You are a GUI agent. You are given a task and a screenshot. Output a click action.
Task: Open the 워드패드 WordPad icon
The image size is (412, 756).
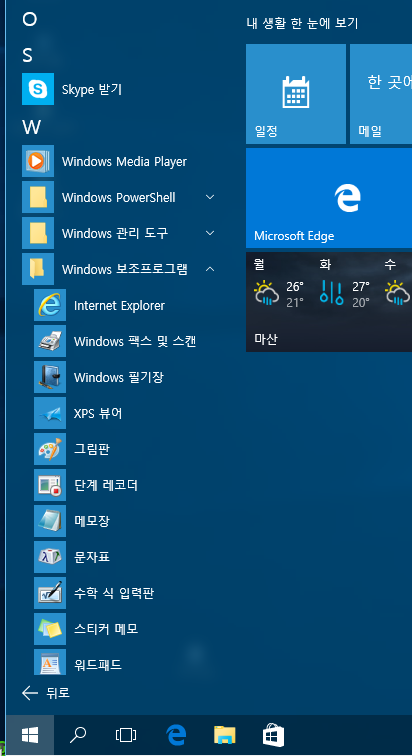coord(50,662)
